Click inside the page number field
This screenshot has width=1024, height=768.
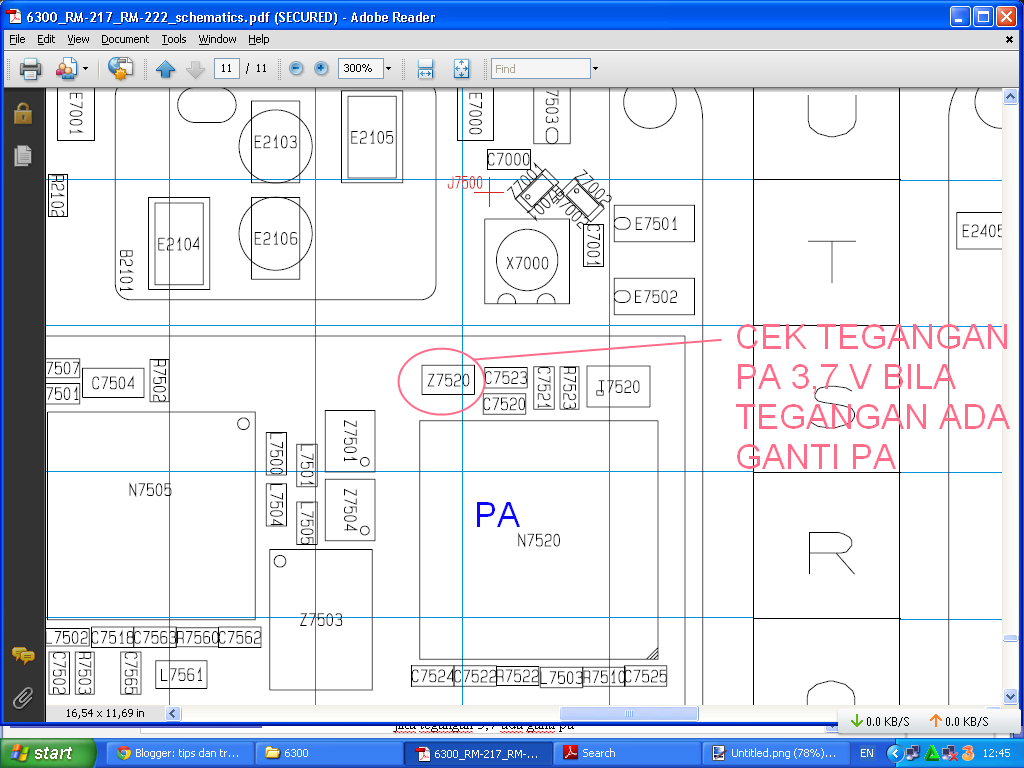[227, 70]
